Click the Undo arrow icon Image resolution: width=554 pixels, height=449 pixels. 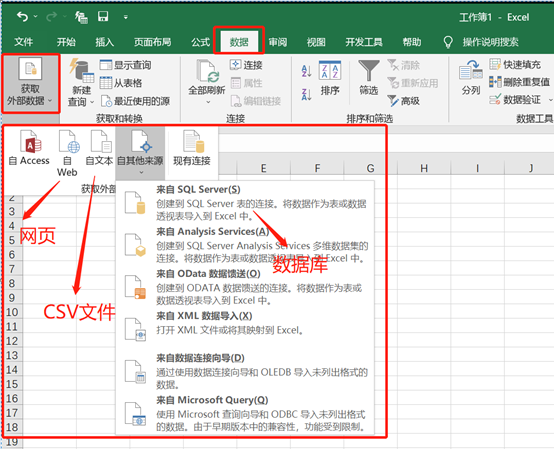click(22, 16)
